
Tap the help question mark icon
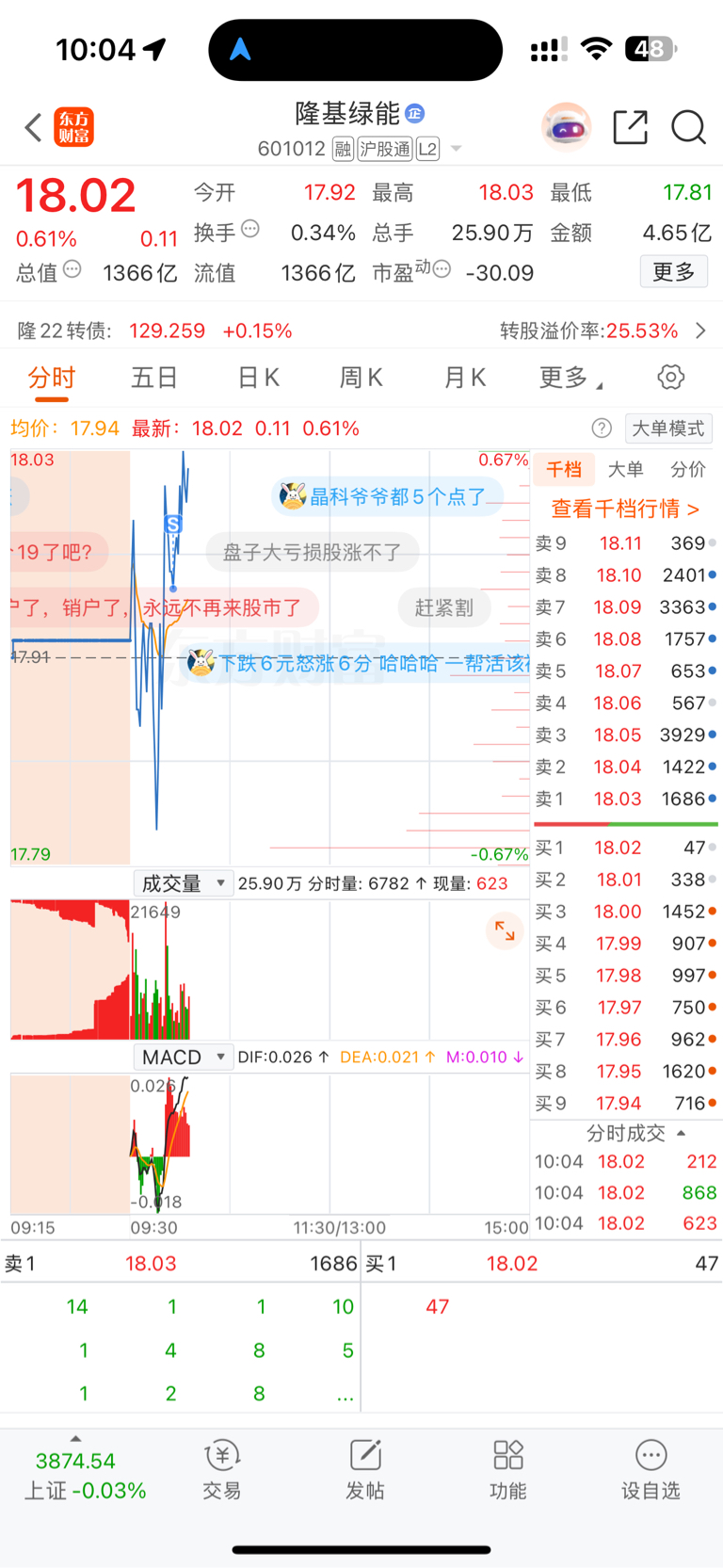pyautogui.click(x=602, y=428)
